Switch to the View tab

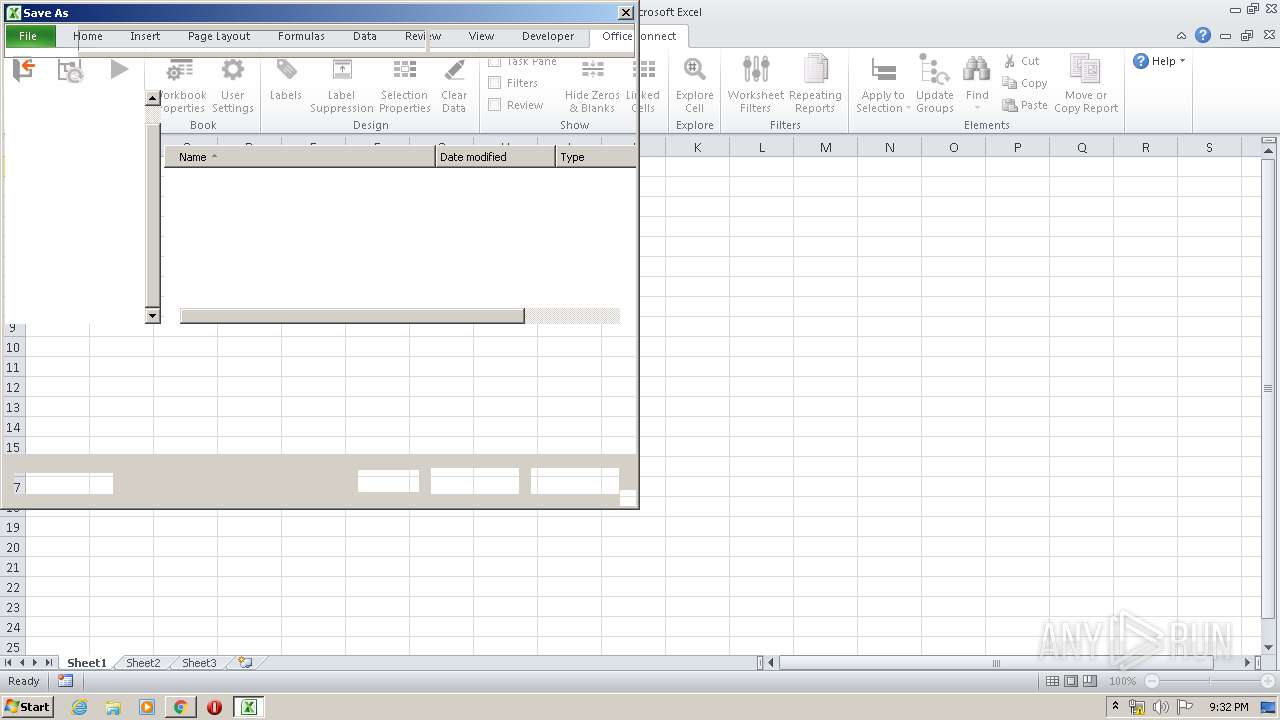point(481,36)
